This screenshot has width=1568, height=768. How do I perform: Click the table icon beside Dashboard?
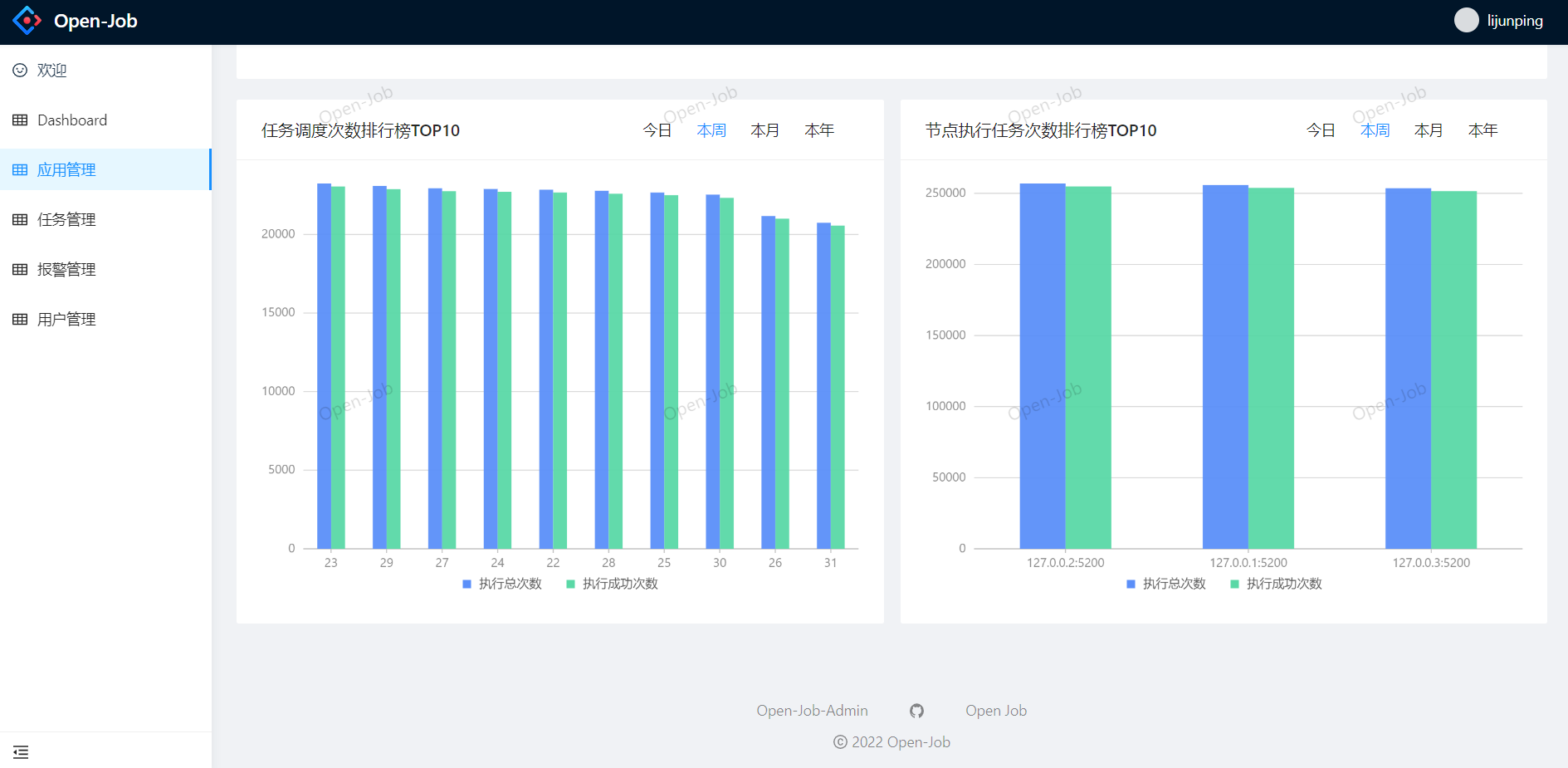click(20, 120)
